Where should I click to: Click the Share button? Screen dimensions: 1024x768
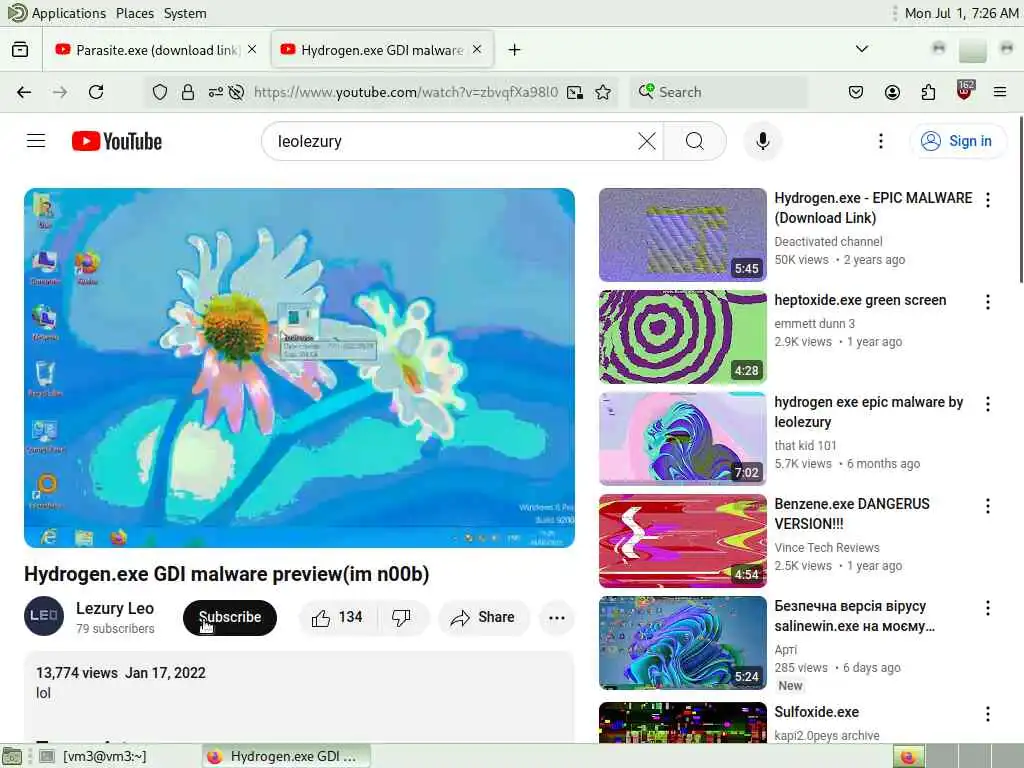[483, 617]
